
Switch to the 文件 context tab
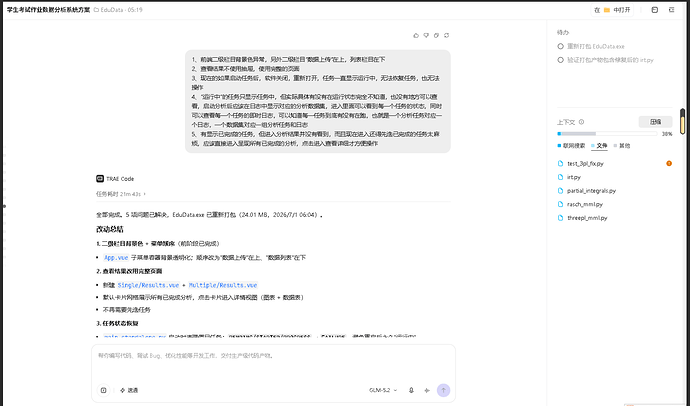599,146
